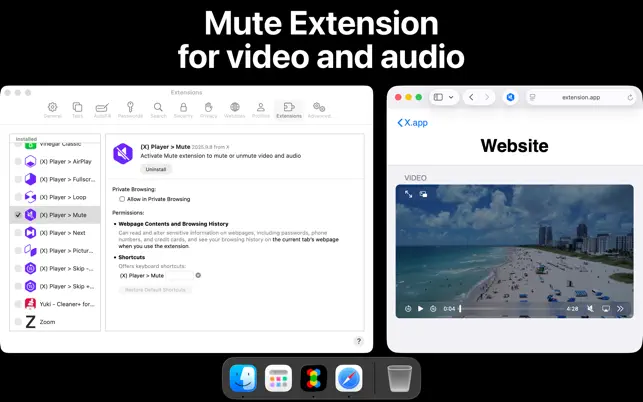This screenshot has width=643, height=402.
Task: Enable the (X) Player > Skip + extension checkbox
Action: (x=18, y=286)
